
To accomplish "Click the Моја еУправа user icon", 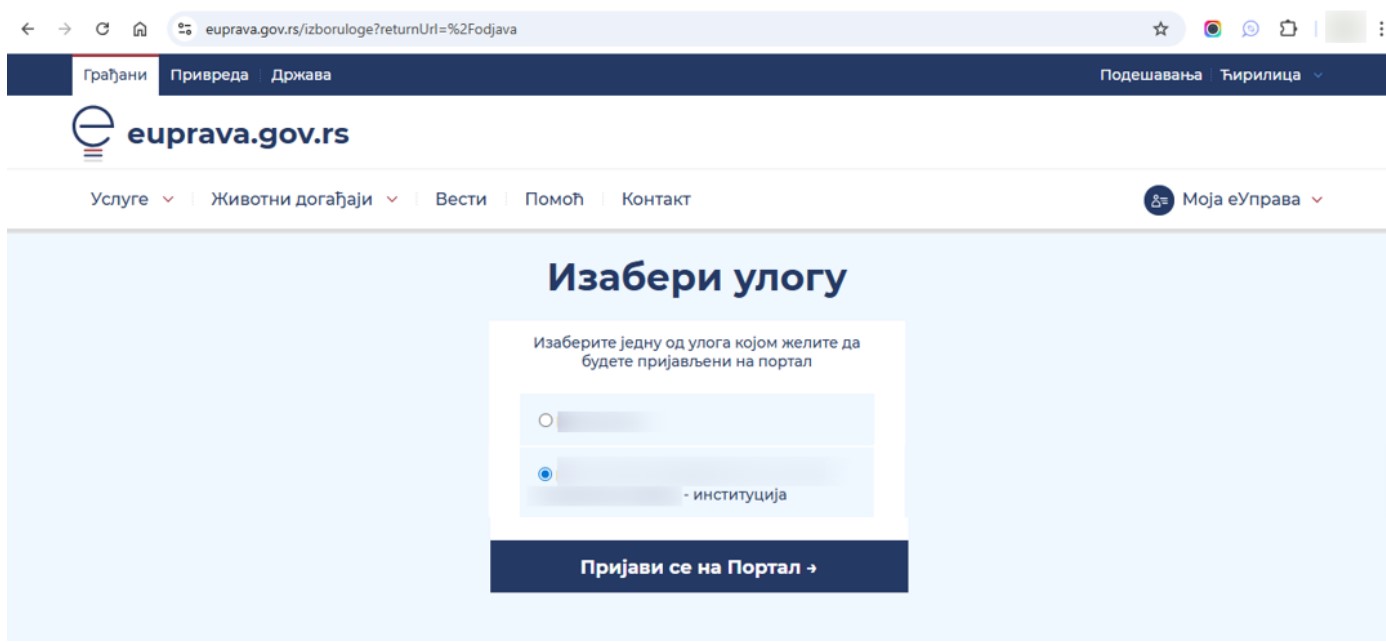I will tap(1157, 199).
